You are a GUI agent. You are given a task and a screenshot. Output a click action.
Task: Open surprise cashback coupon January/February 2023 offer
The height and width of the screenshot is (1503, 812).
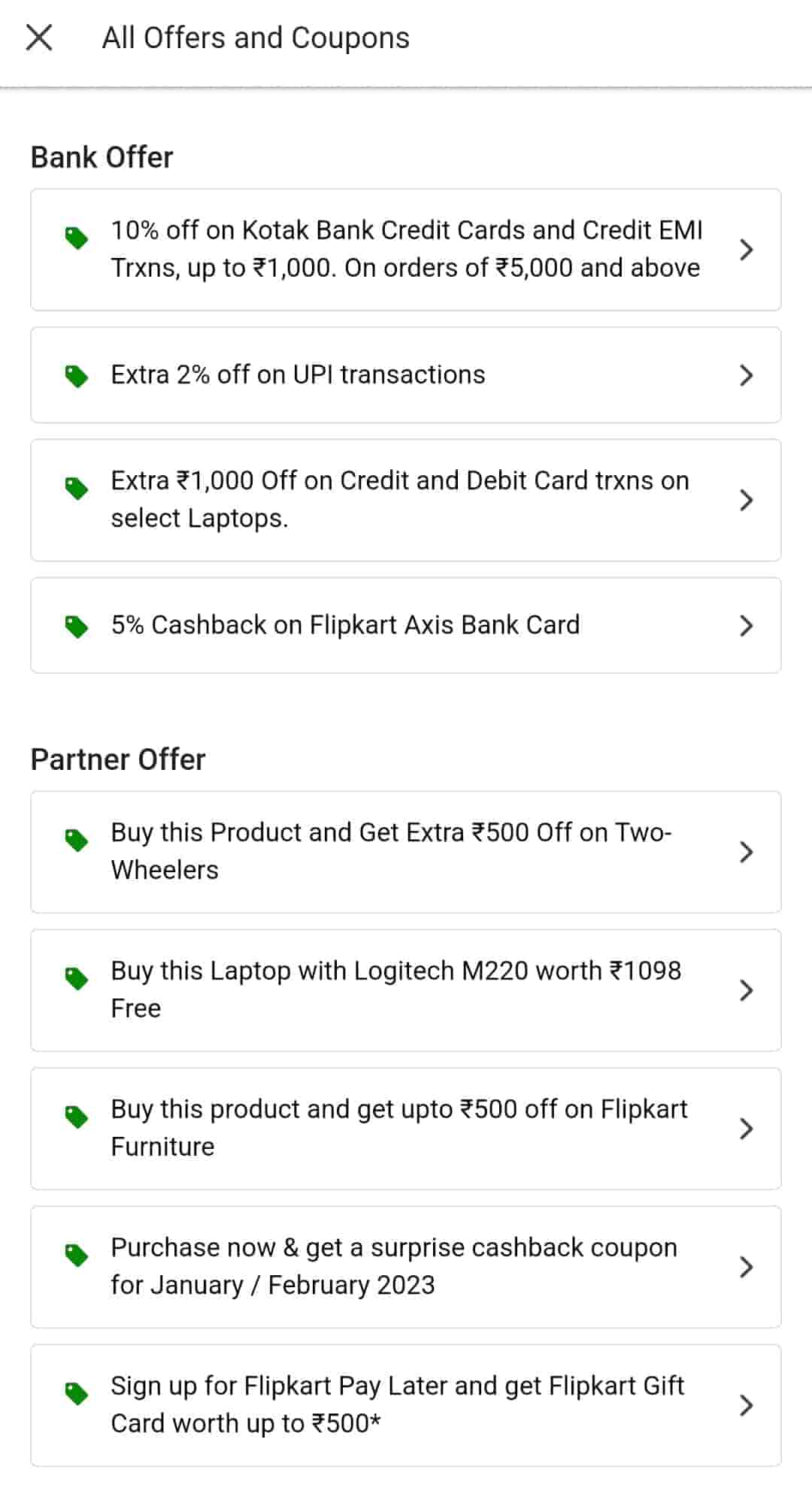tap(394, 1266)
